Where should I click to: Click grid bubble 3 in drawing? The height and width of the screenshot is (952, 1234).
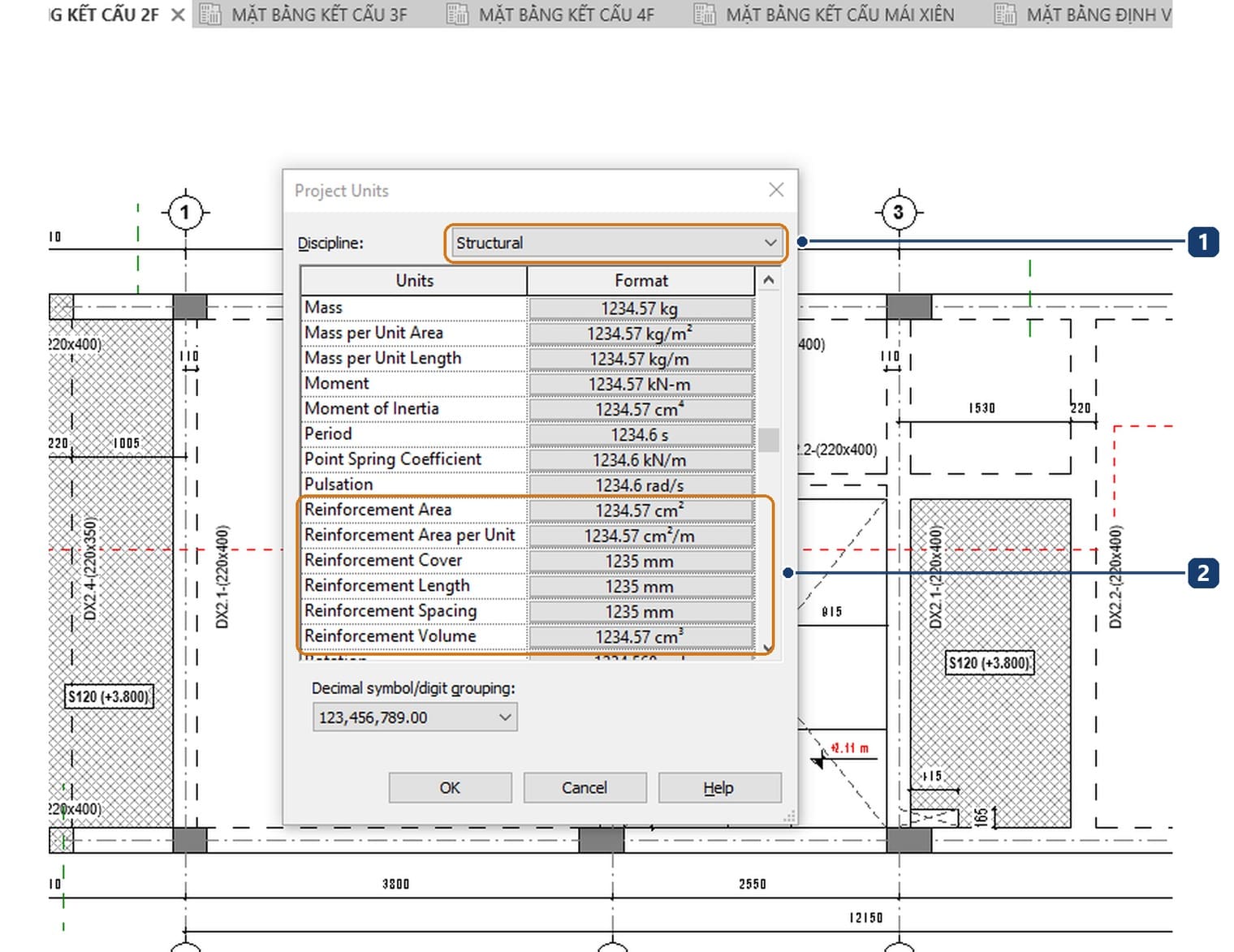(x=899, y=213)
